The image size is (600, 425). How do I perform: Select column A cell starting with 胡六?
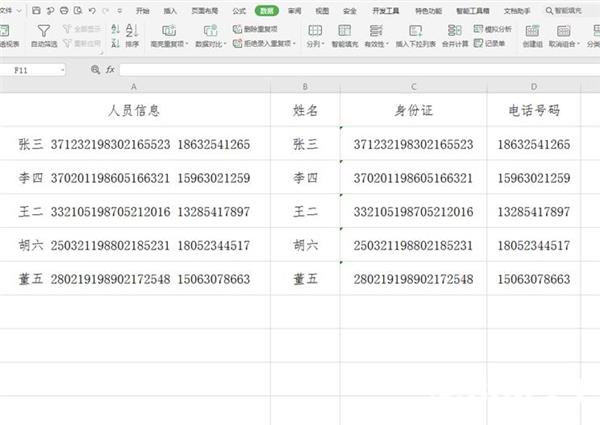click(x=134, y=245)
